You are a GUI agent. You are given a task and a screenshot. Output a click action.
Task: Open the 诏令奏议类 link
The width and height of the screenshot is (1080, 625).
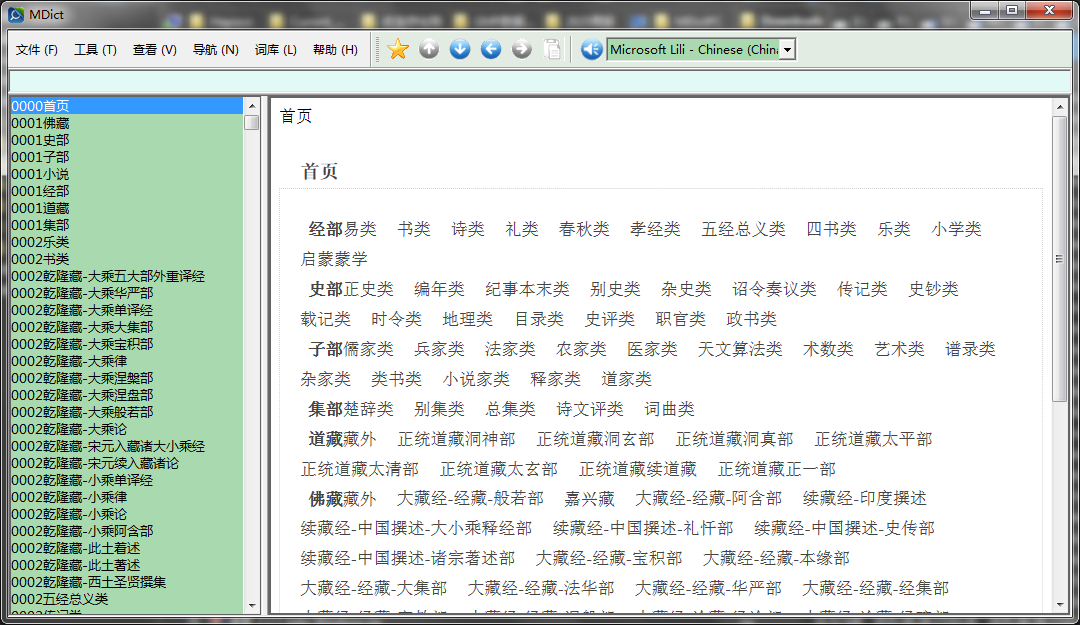(774, 289)
